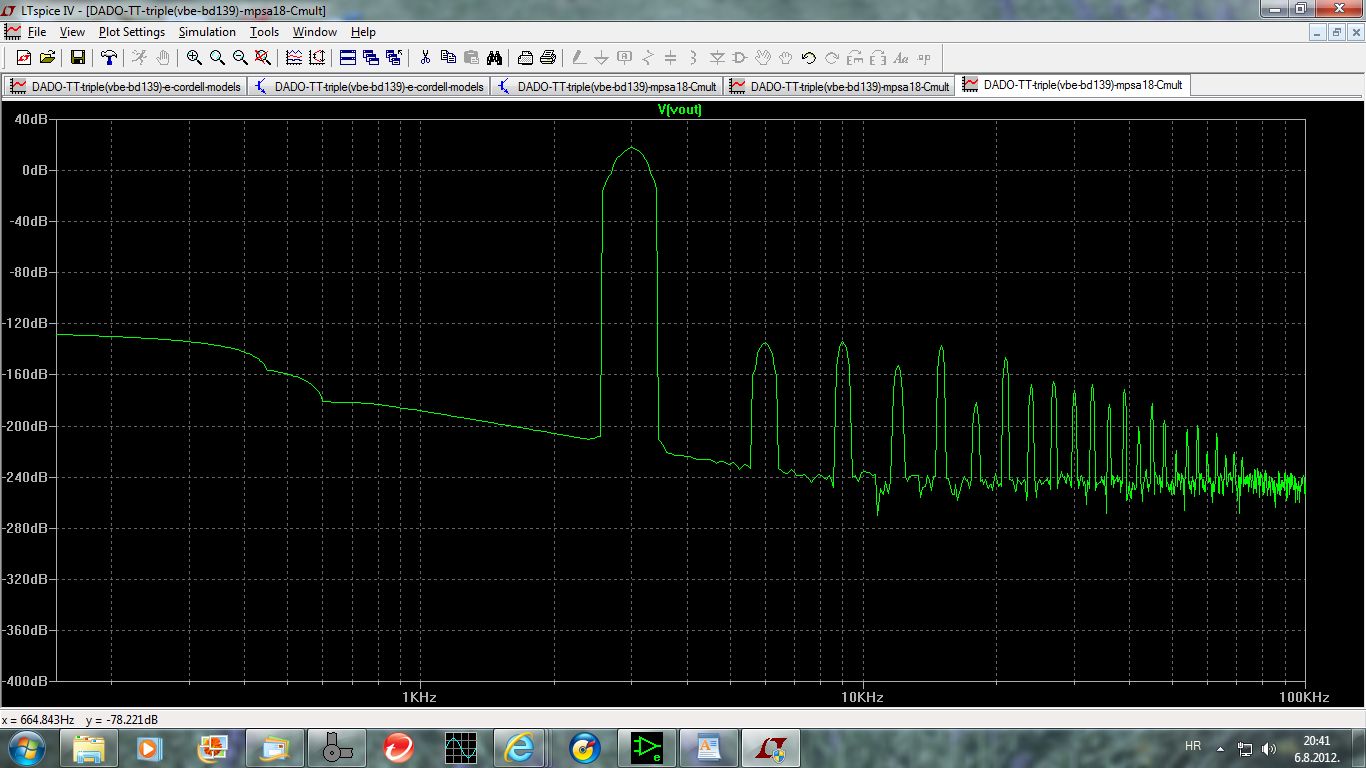1366x768 pixels.
Task: Click the Cut scissors icon
Action: click(x=425, y=58)
